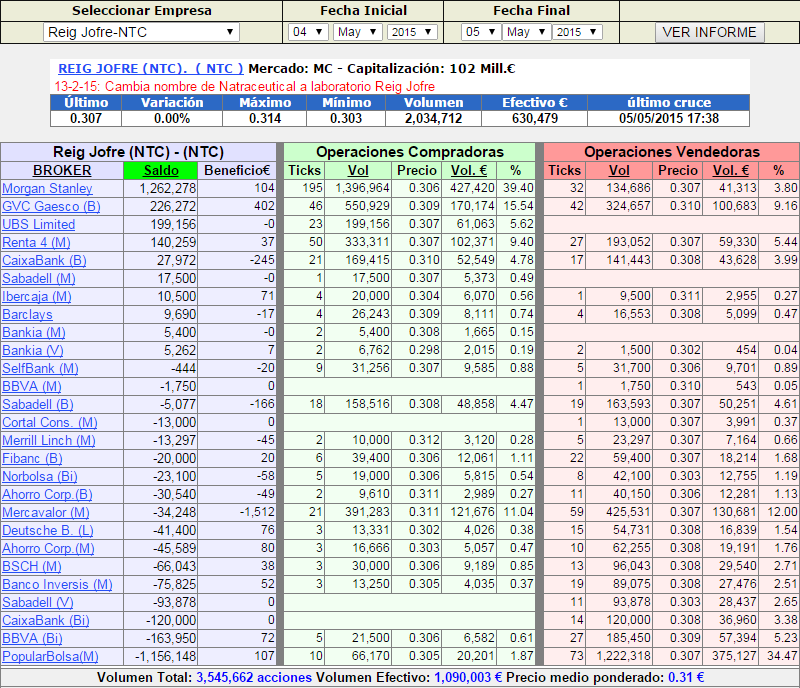Select the último cruce value 05/05/2015 17:38

coord(669,118)
